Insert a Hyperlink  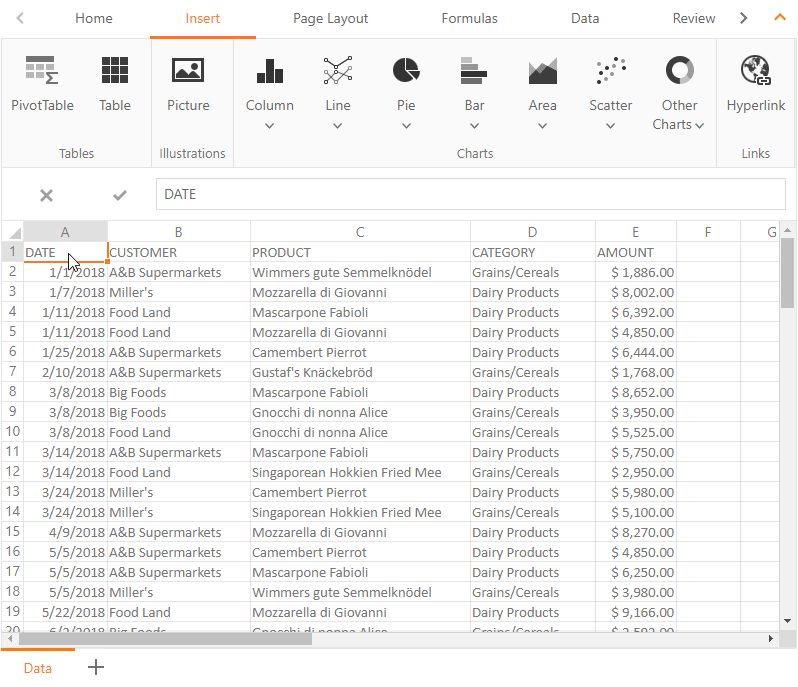[x=756, y=84]
